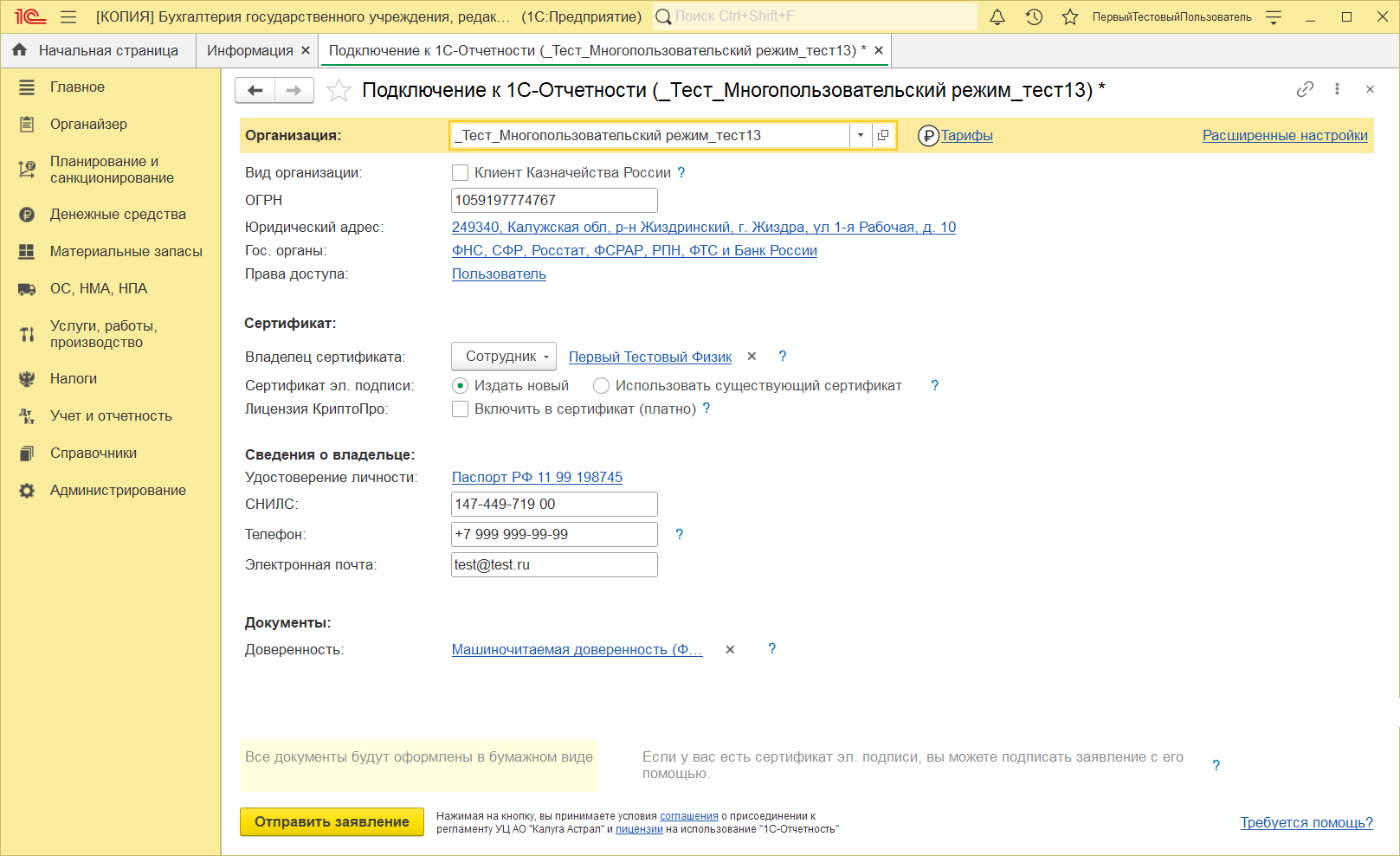
Task: Click the Отправить заявление button
Action: [x=332, y=821]
